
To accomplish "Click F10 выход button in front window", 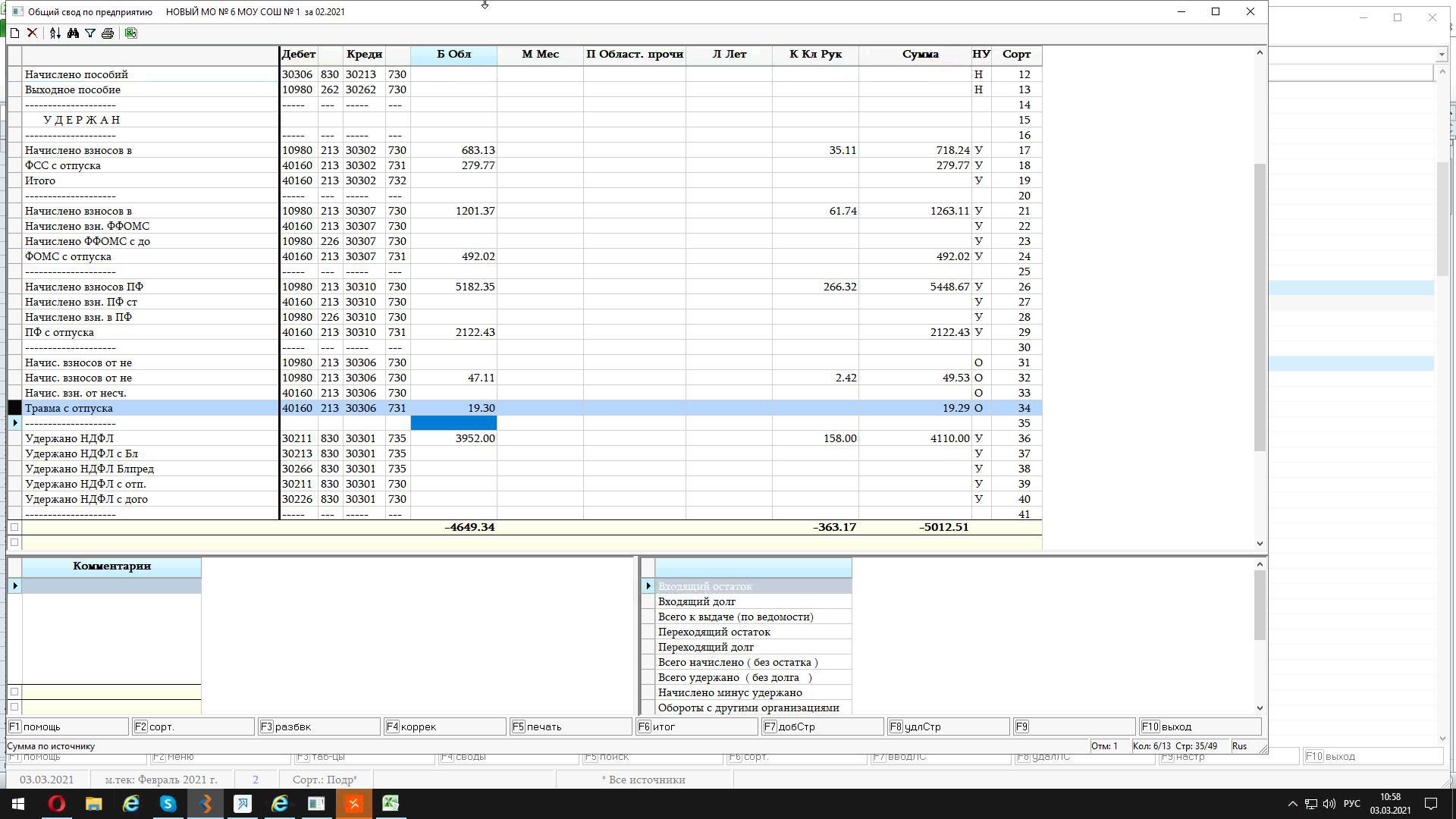I will pyautogui.click(x=1200, y=726).
